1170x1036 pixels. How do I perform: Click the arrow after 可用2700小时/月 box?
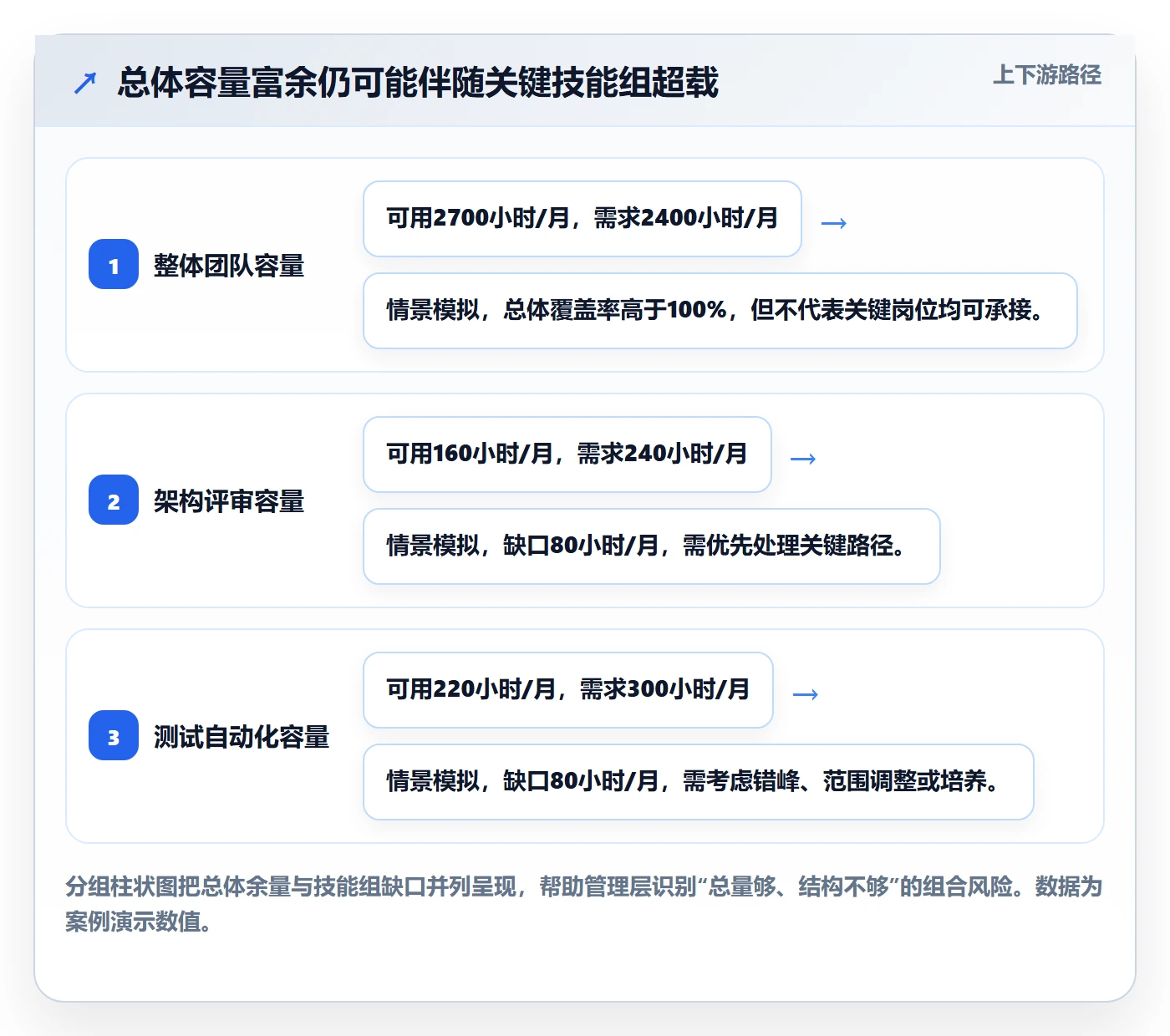(834, 223)
